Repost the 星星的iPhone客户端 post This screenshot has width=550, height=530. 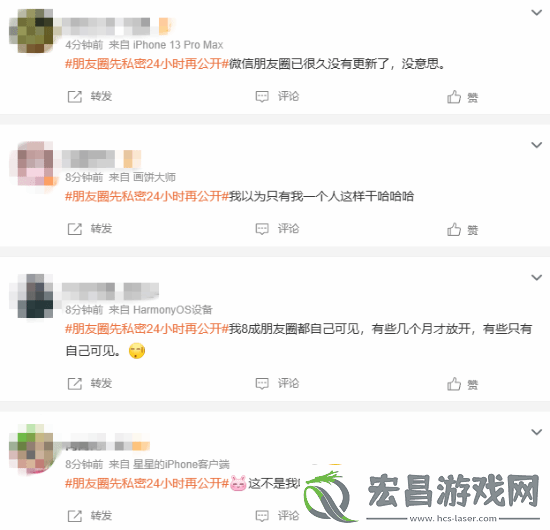coord(89,516)
